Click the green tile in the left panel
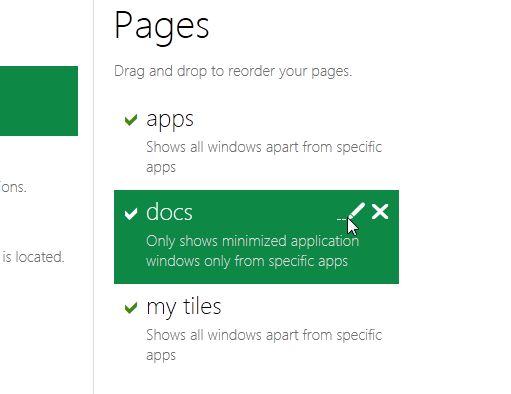511x394 pixels. tap(39, 101)
